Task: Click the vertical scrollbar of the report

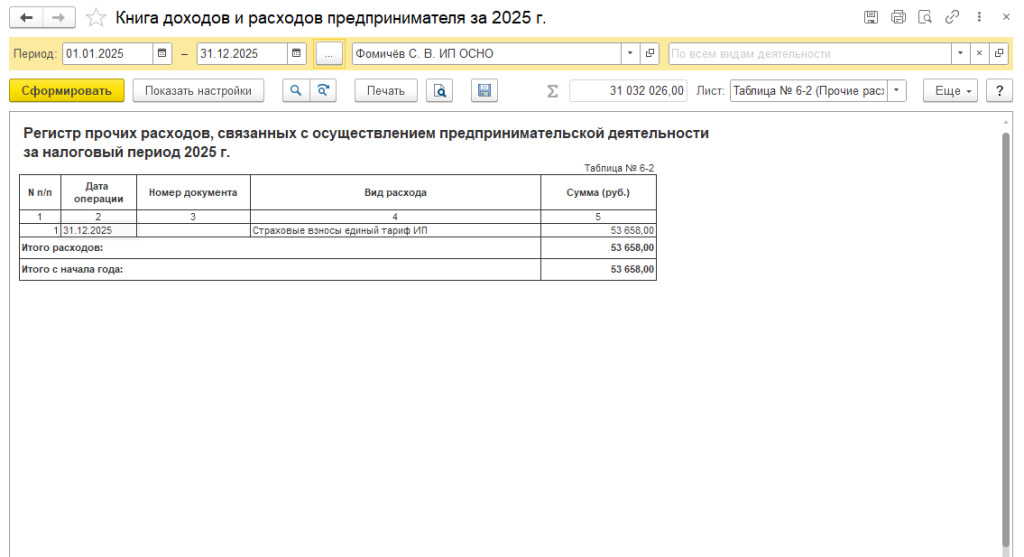Action: 1005,330
